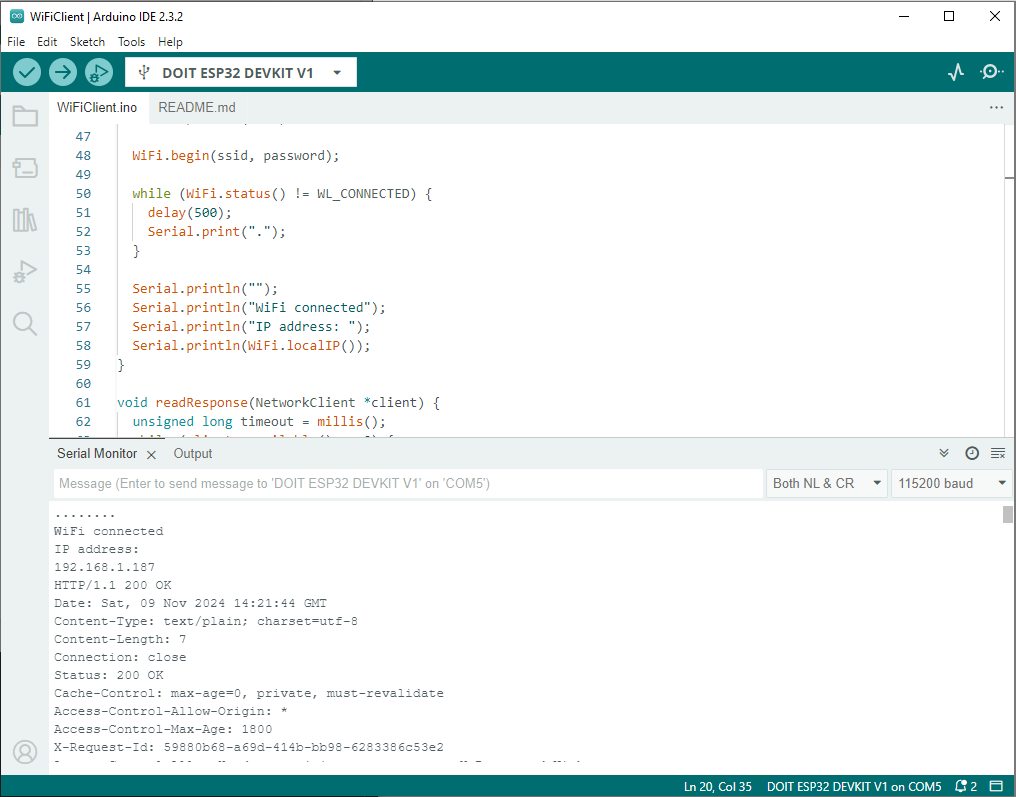Click the Arduino IDE title bar app icon
The width and height of the screenshot is (1016, 797).
point(17,16)
